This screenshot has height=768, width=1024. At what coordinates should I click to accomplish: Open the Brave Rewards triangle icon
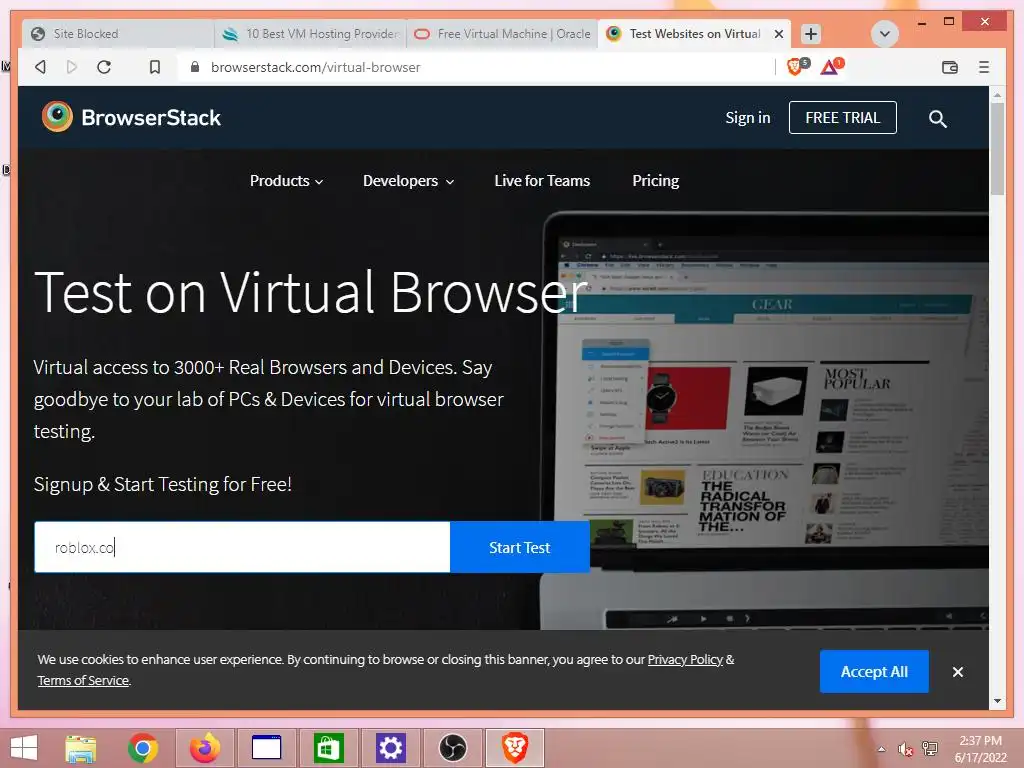click(831, 66)
